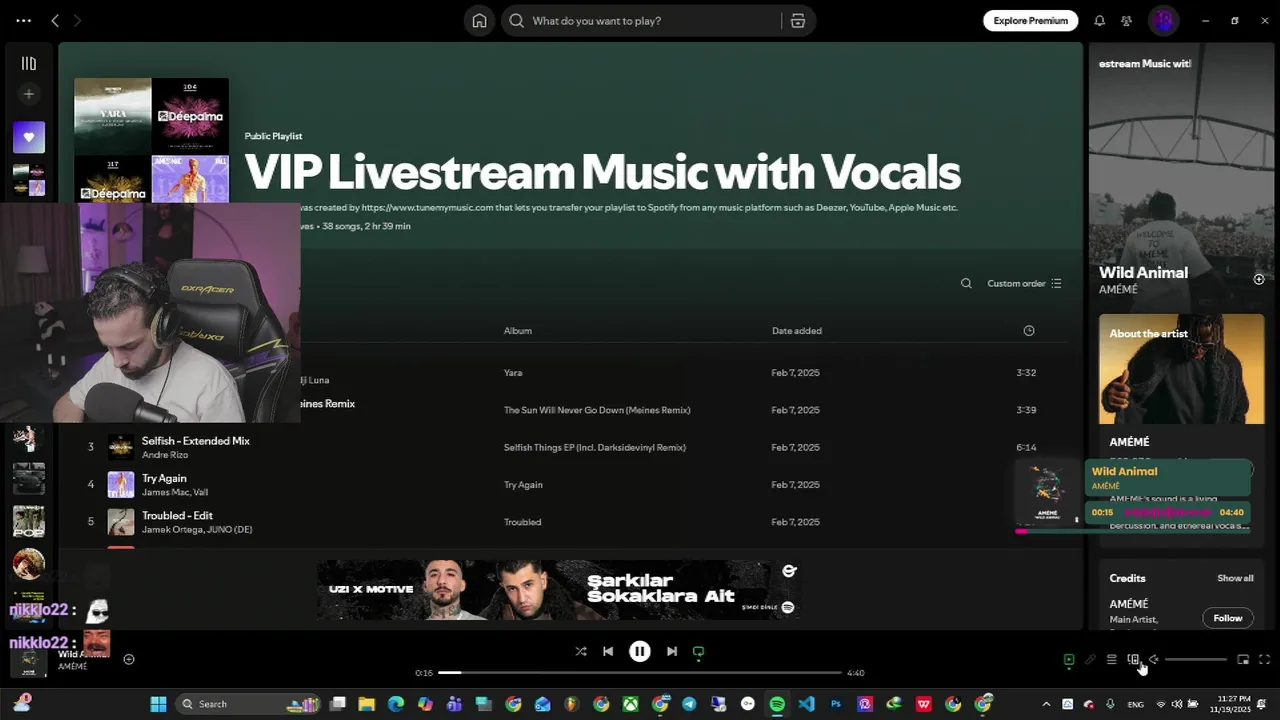Go back with the left arrow
The width and height of the screenshot is (1280, 720).
(55, 21)
